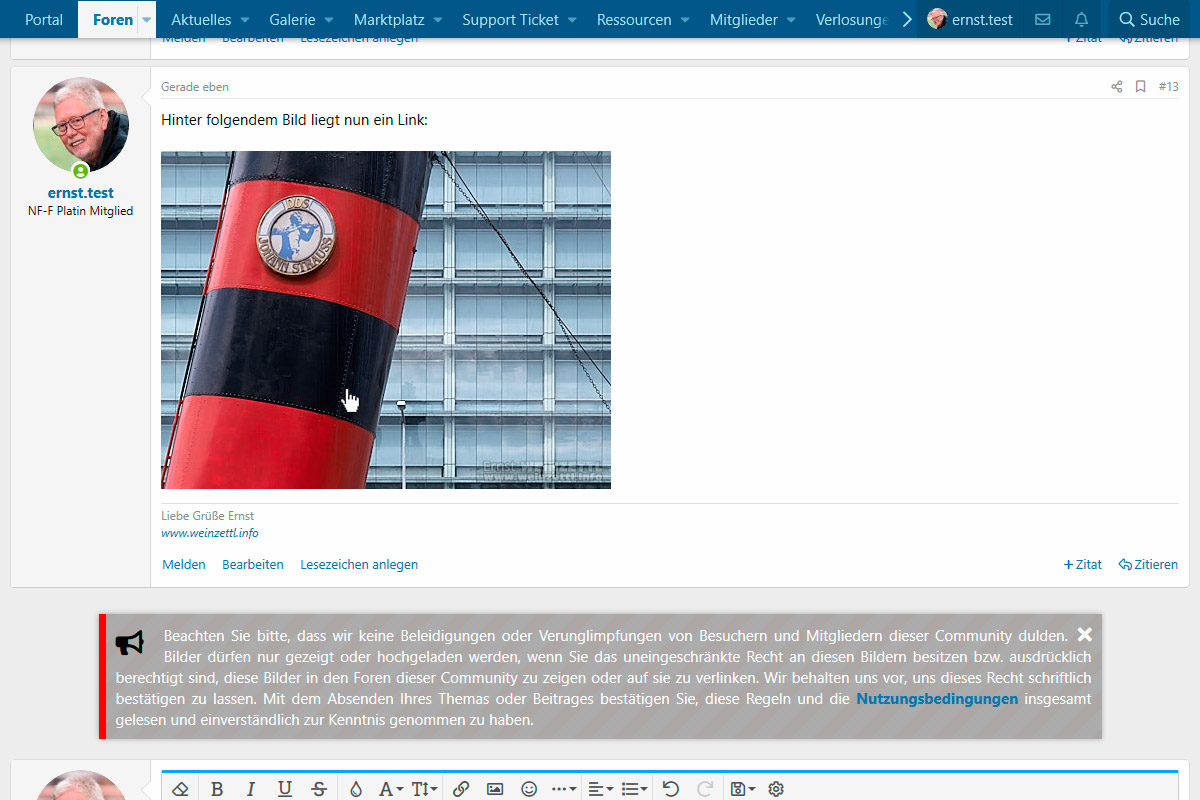Open Ressourcen in the navigation
1200x800 pixels.
(x=634, y=19)
